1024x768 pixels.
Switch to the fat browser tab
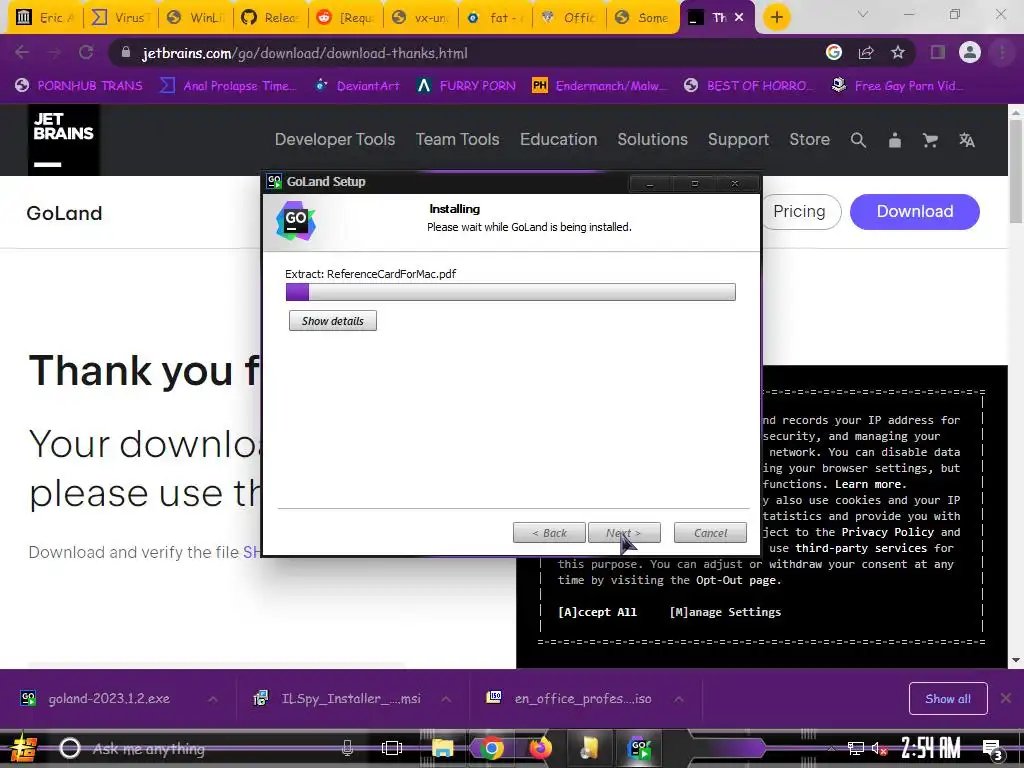(x=496, y=18)
